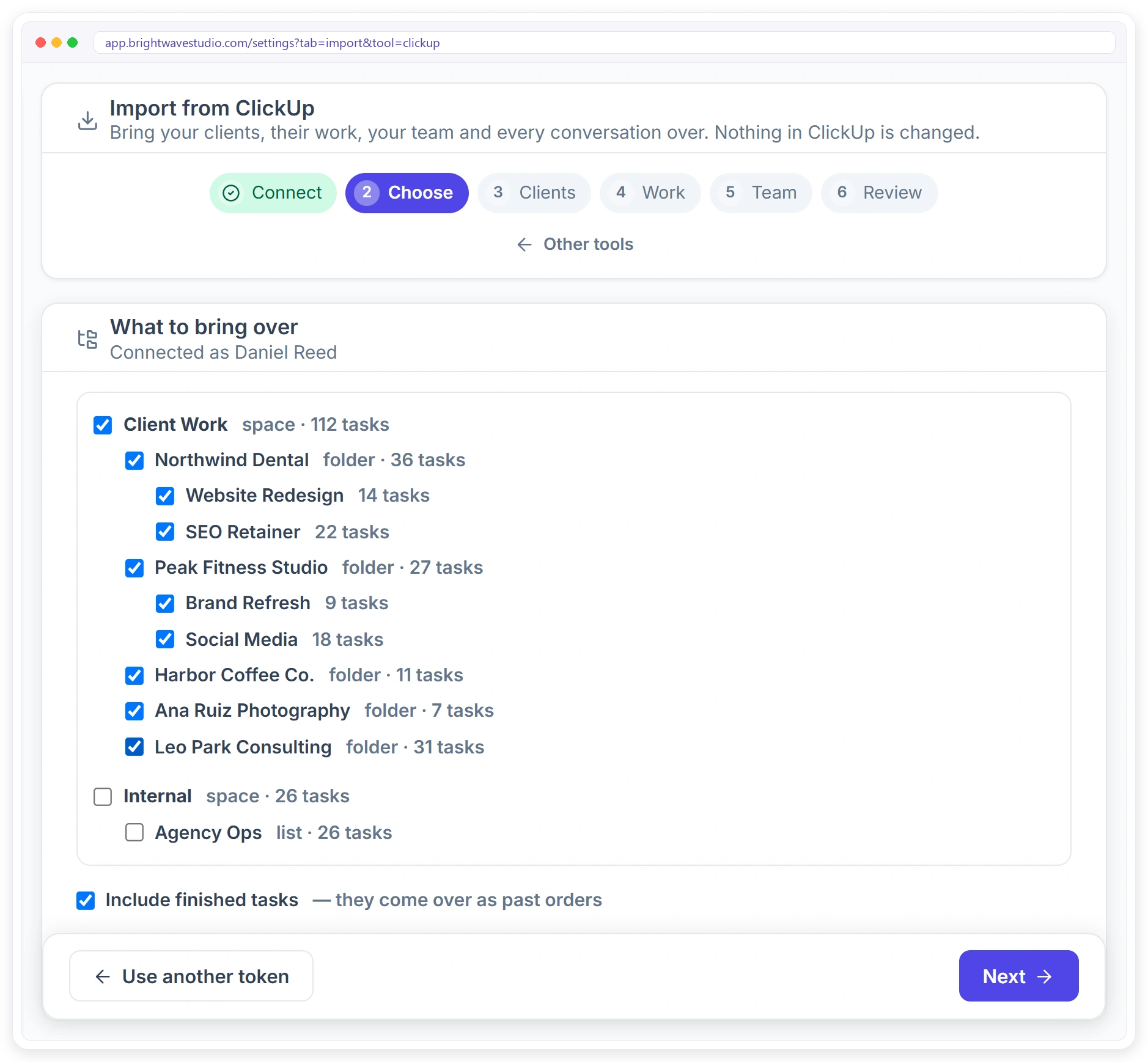Uncheck the Northwind Dental folder
Screen dimensions: 1148x1062
(134, 461)
